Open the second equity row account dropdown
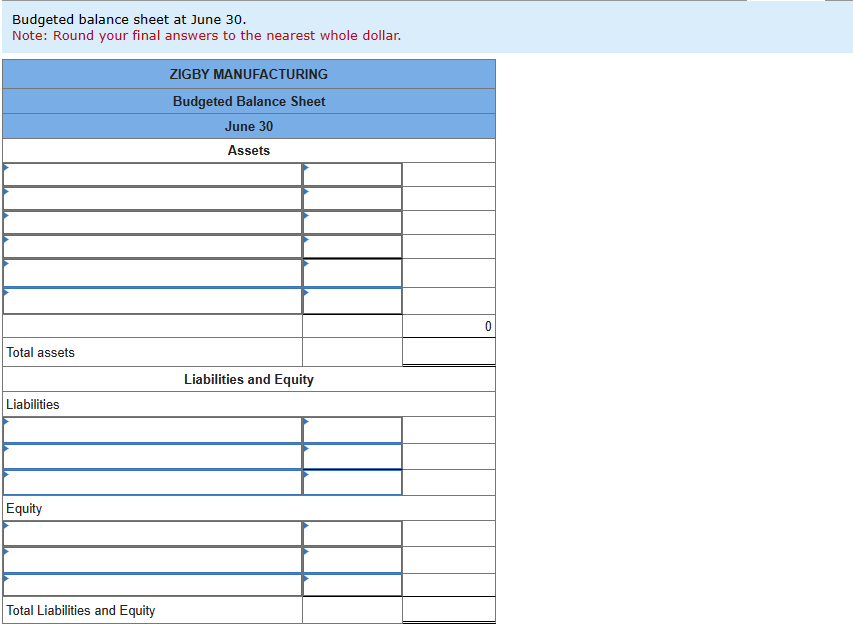Screen dimensions: 853x625 click(x=152, y=560)
